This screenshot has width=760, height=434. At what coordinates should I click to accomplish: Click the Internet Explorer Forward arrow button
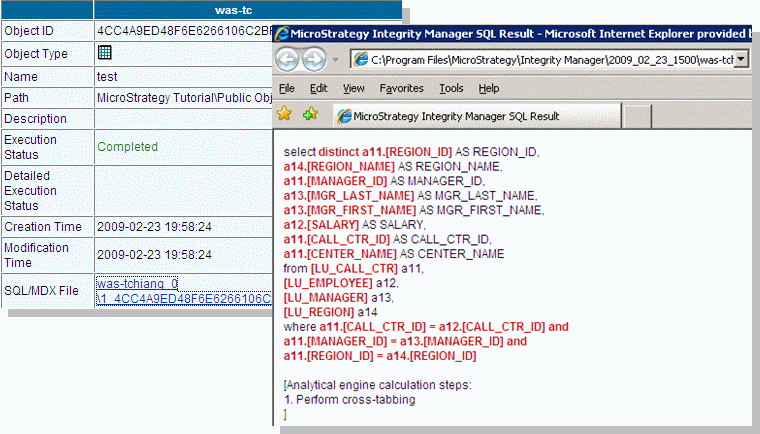314,60
